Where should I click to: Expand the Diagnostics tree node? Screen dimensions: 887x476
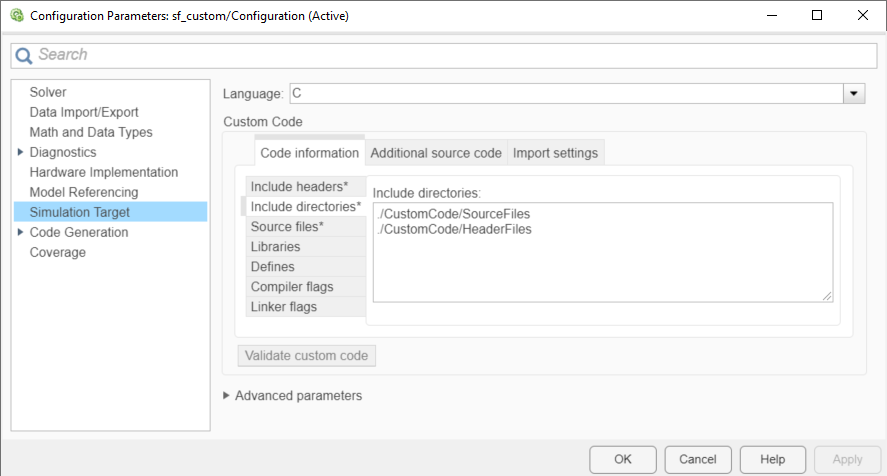coord(21,152)
